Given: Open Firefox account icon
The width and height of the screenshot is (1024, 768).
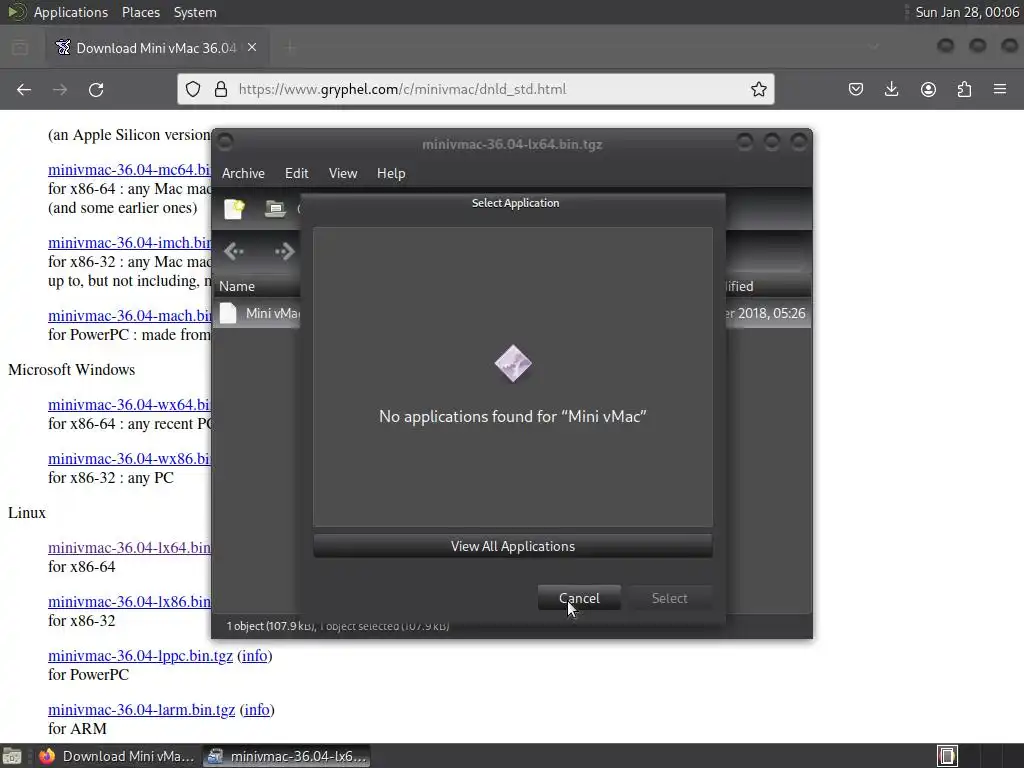Looking at the screenshot, I should click(928, 89).
